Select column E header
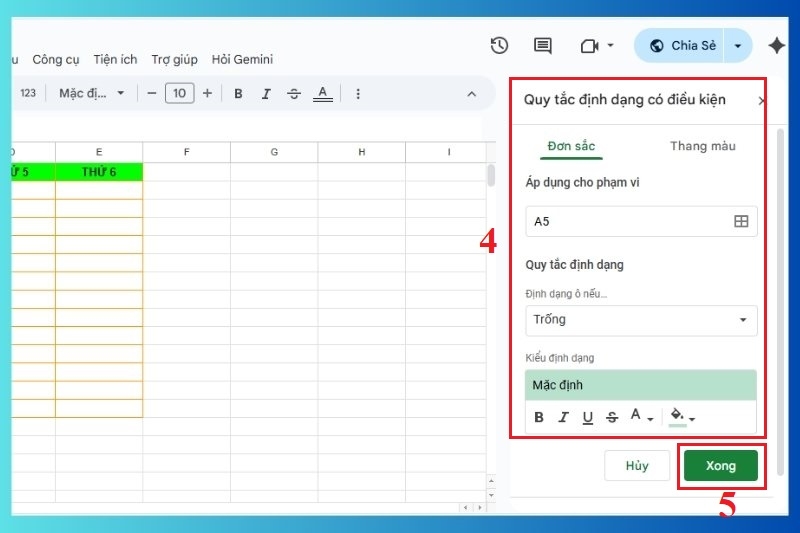Viewport: 800px width, 533px height. click(99, 152)
